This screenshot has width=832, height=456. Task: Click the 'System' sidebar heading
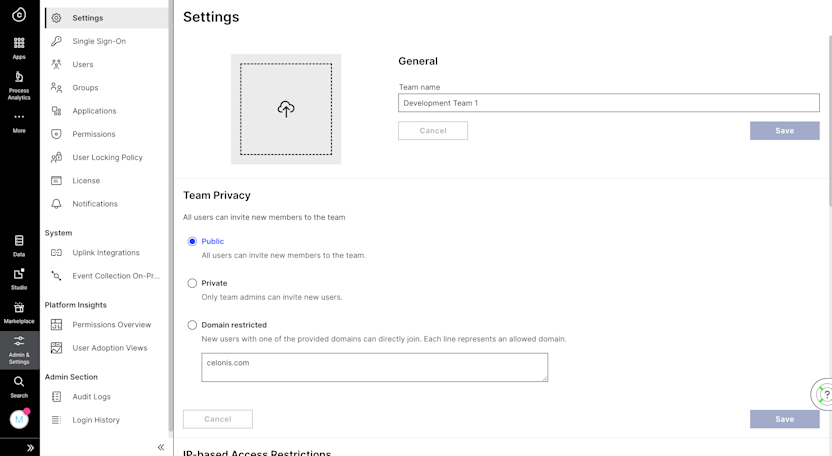58,233
